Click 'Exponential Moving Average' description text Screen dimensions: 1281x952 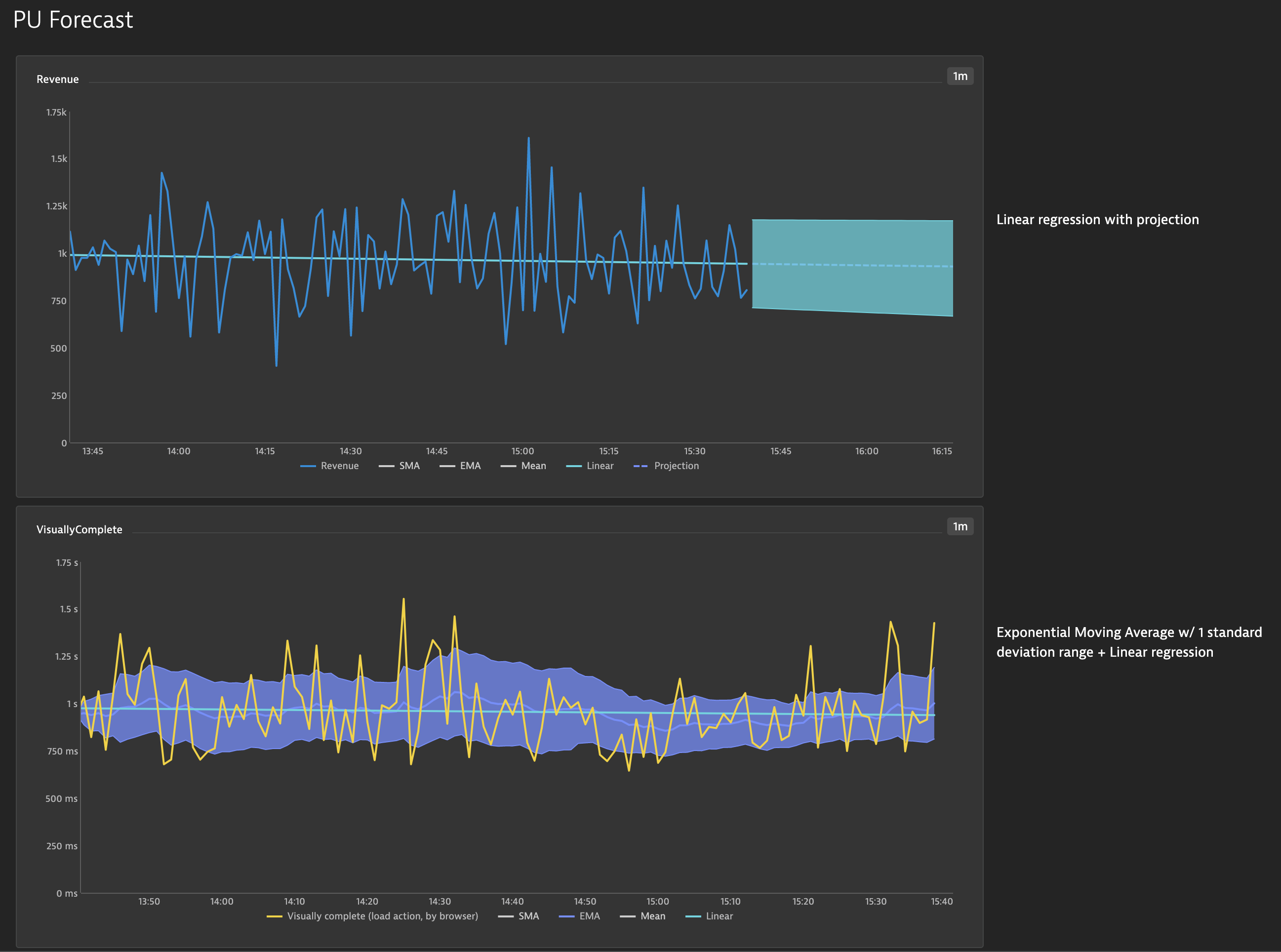click(1129, 642)
